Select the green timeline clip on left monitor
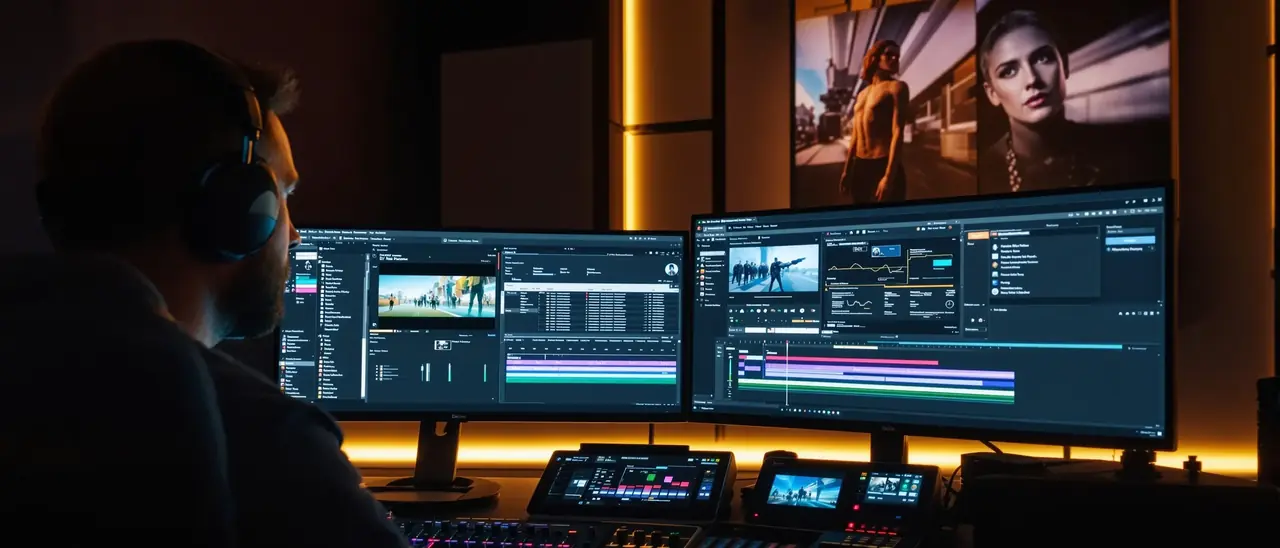 click(591, 380)
